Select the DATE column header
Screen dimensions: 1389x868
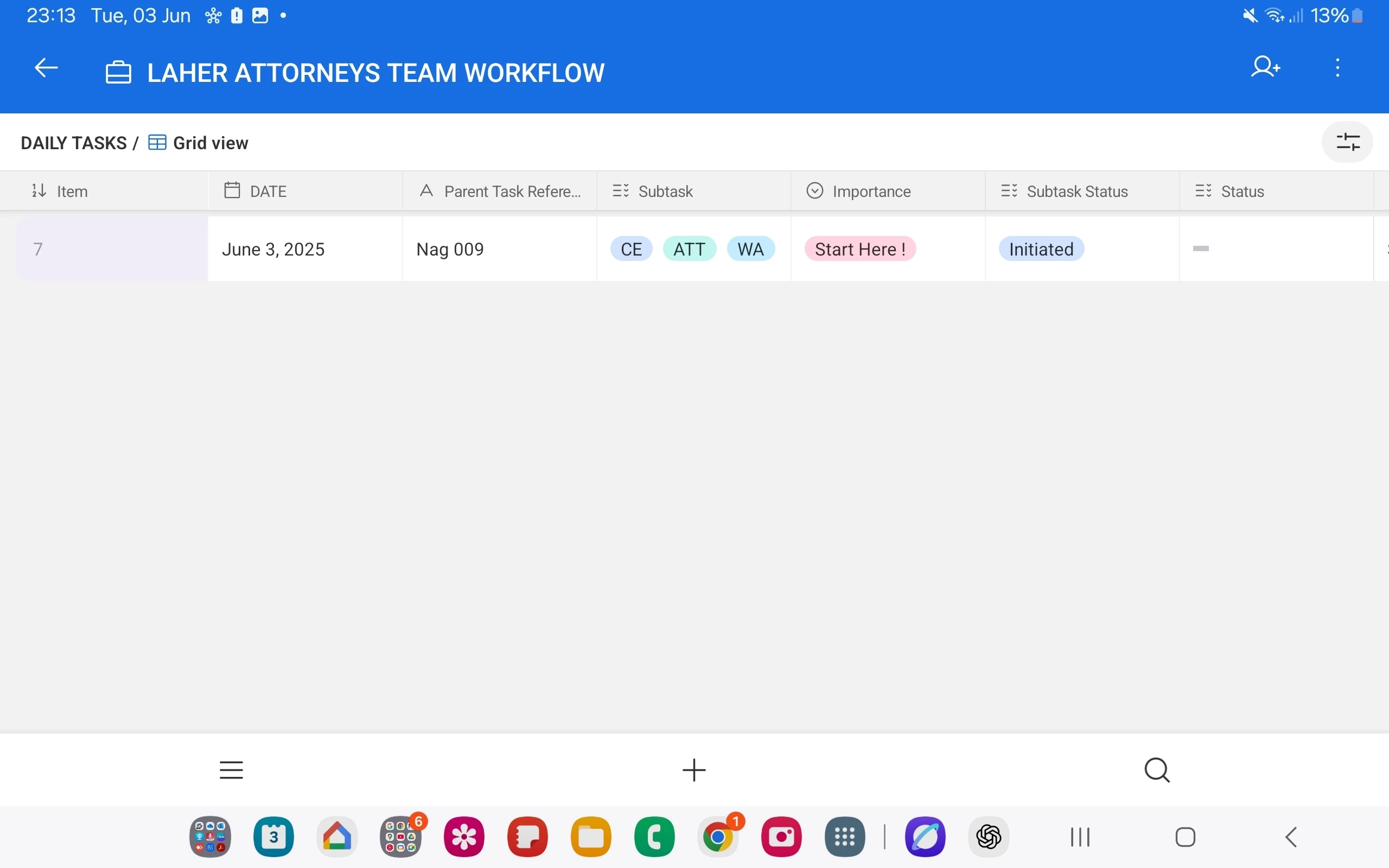[305, 191]
